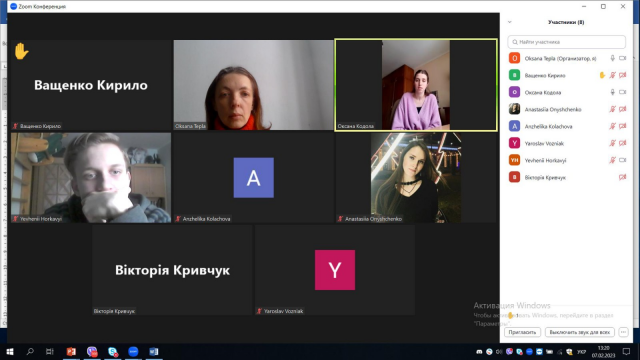Click the Найти участника search field

pos(567,42)
